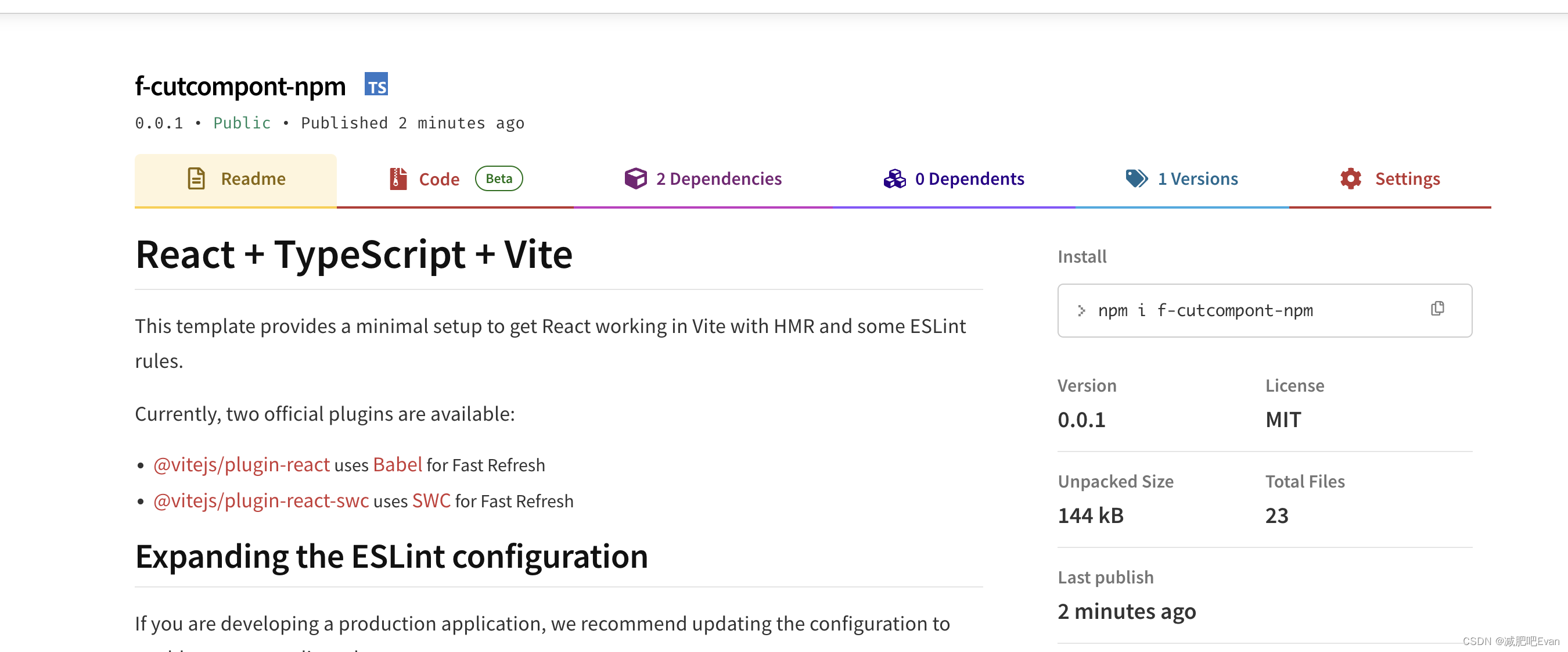Image resolution: width=1568 pixels, height=652 pixels.
Task: Click the Code zip file icon
Action: [x=398, y=178]
